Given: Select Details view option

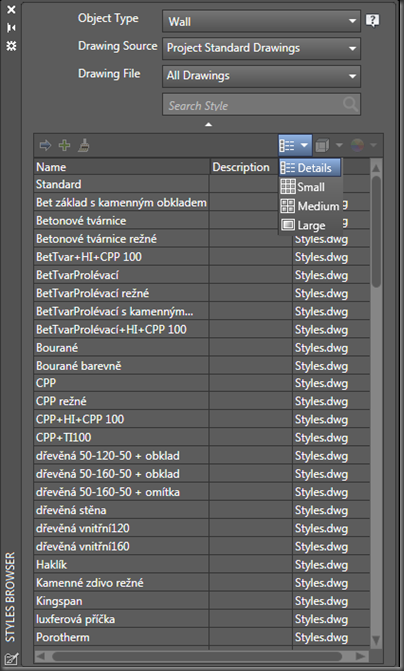Looking at the screenshot, I should 310,168.
